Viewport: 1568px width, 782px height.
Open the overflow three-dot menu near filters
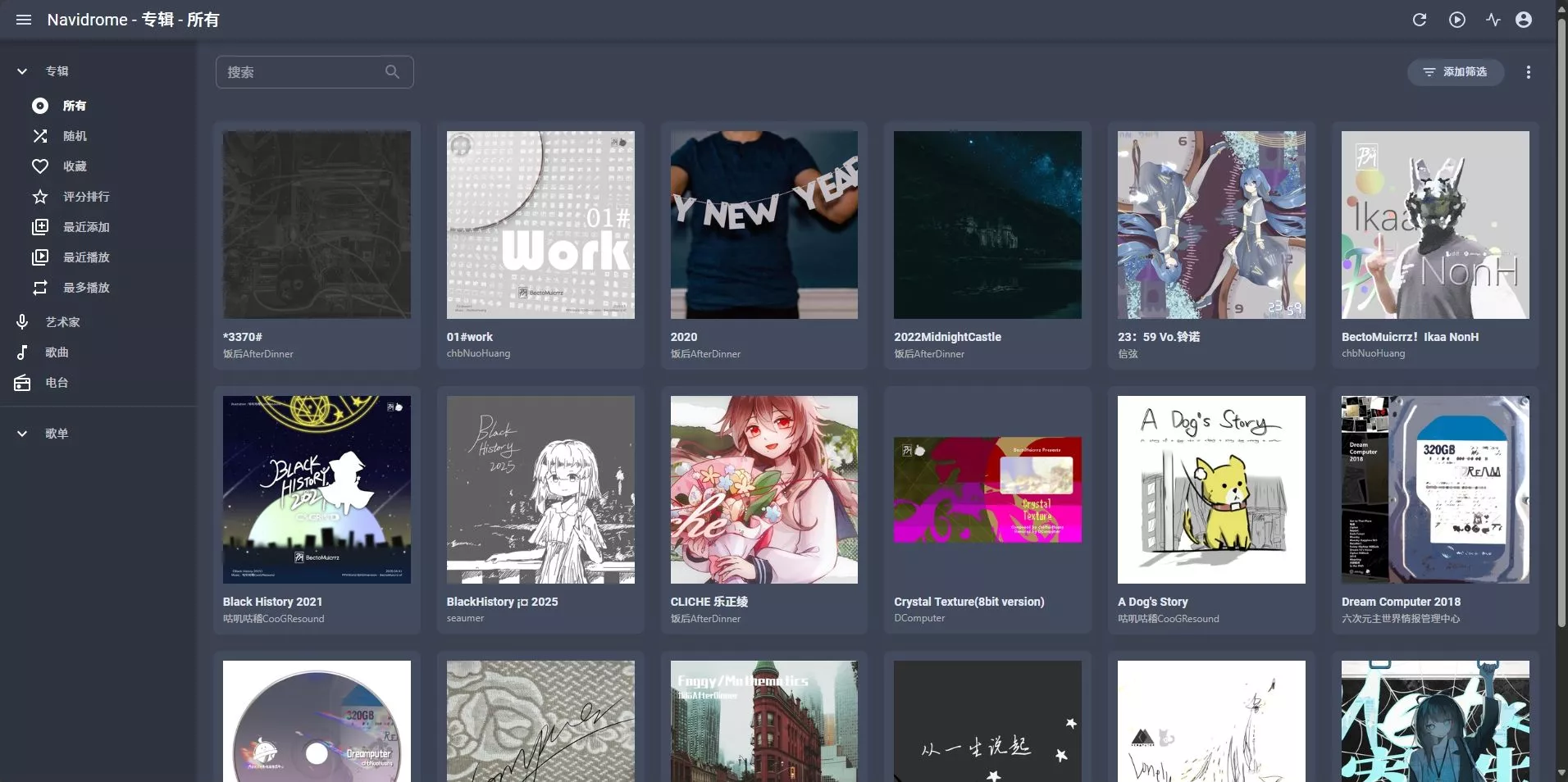1529,72
